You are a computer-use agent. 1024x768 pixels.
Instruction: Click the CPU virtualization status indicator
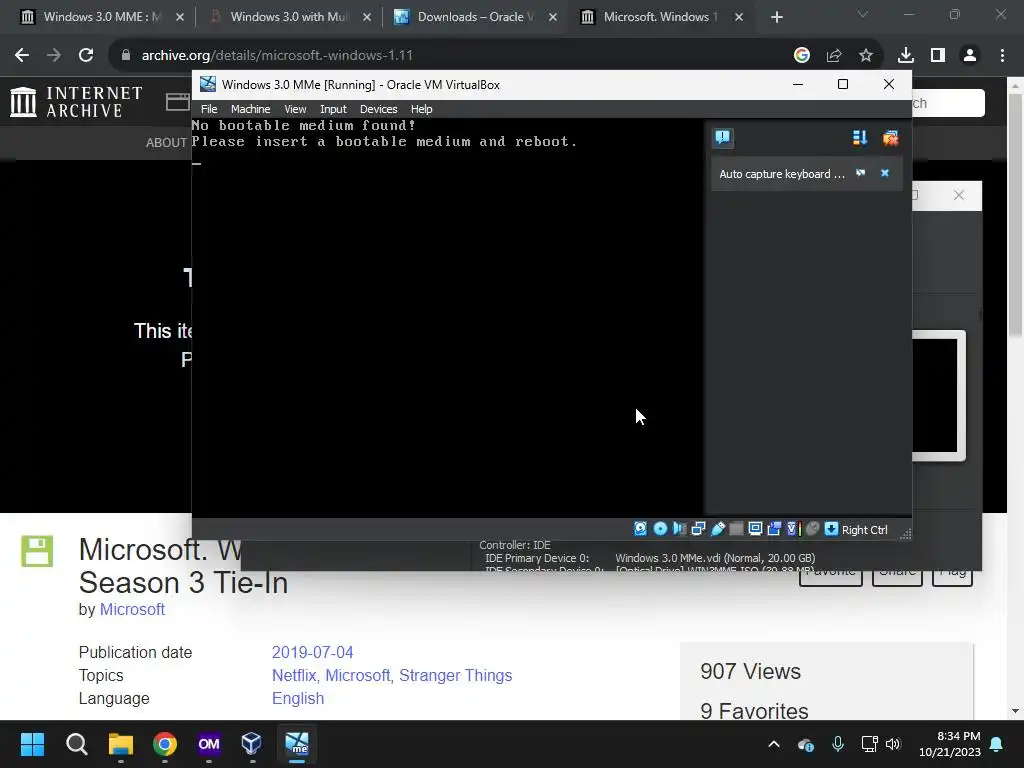pyautogui.click(x=793, y=529)
